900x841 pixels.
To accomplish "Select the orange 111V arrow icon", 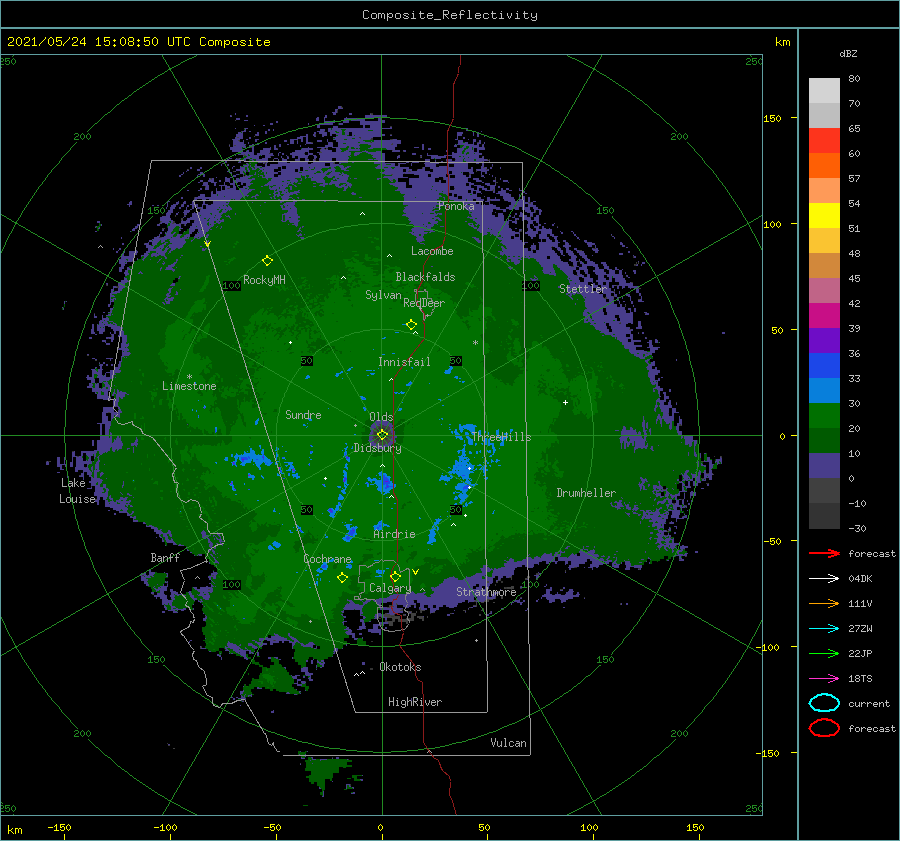I will coord(824,603).
